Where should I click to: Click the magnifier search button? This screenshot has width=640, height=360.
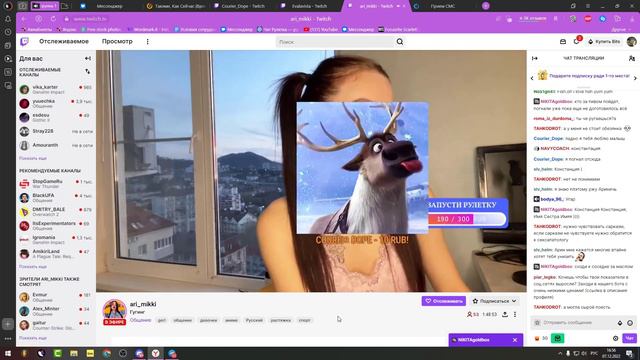pos(400,42)
